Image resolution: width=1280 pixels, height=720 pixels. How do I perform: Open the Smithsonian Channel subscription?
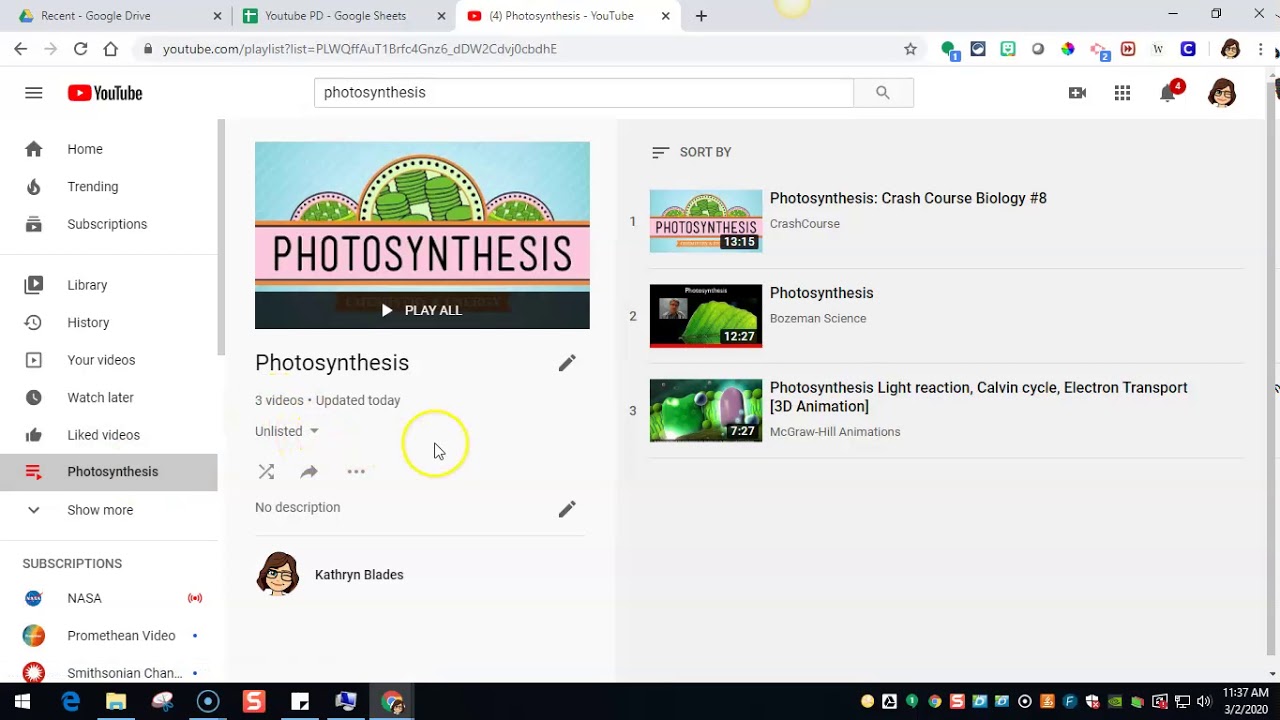coord(109,673)
